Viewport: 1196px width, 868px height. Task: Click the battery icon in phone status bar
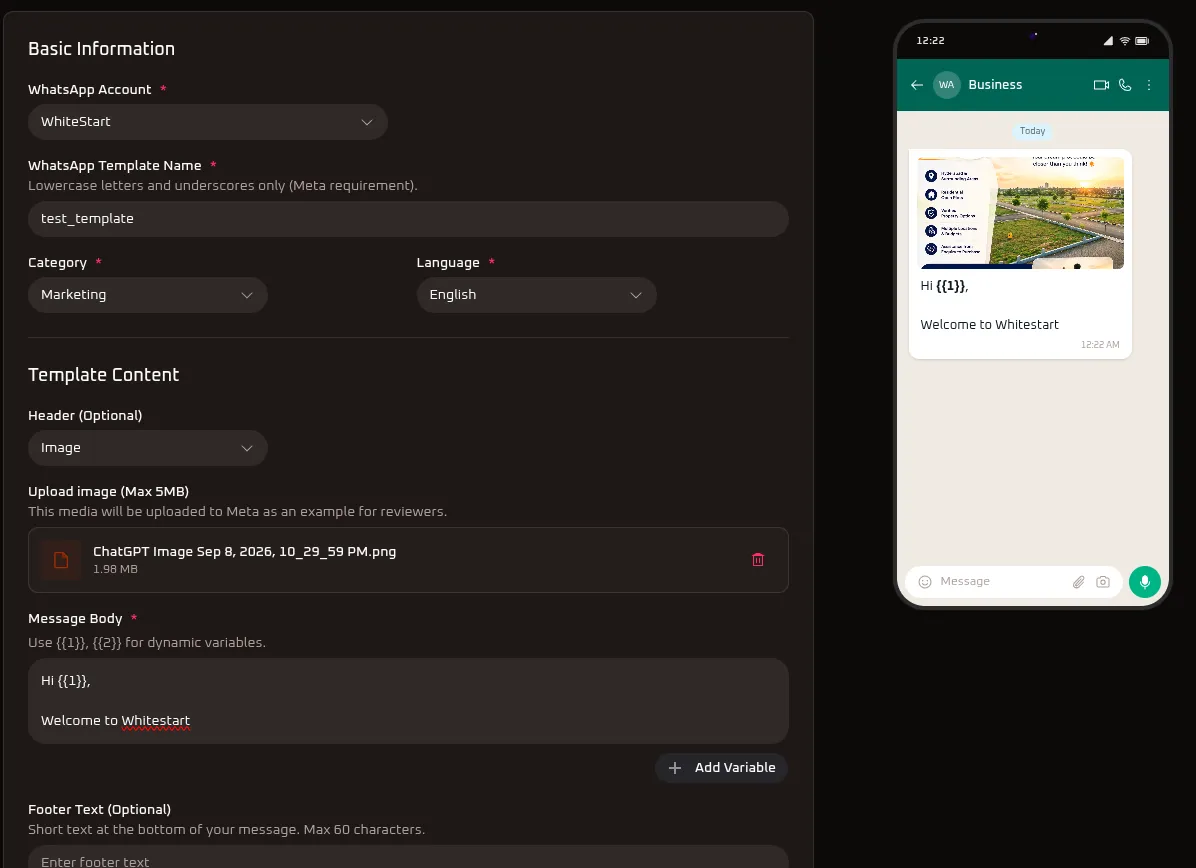pyautogui.click(x=1142, y=41)
